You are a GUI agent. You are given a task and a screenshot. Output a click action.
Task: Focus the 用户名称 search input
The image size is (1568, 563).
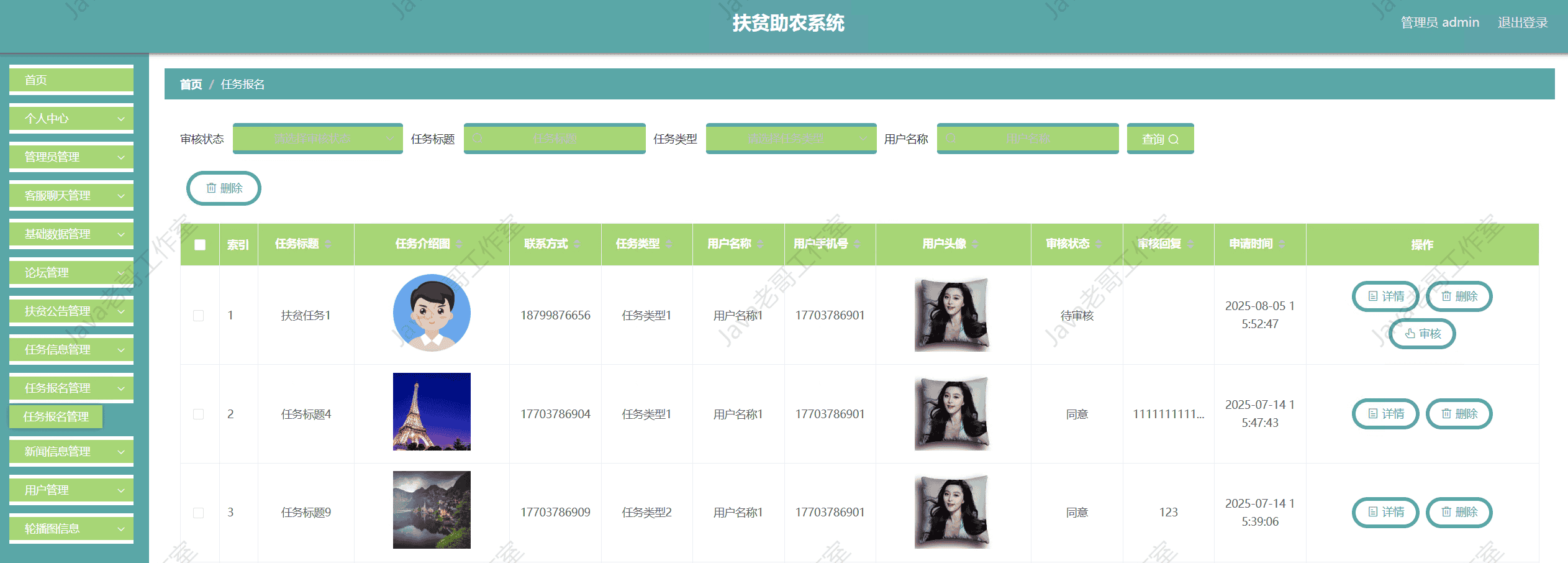click(1028, 139)
